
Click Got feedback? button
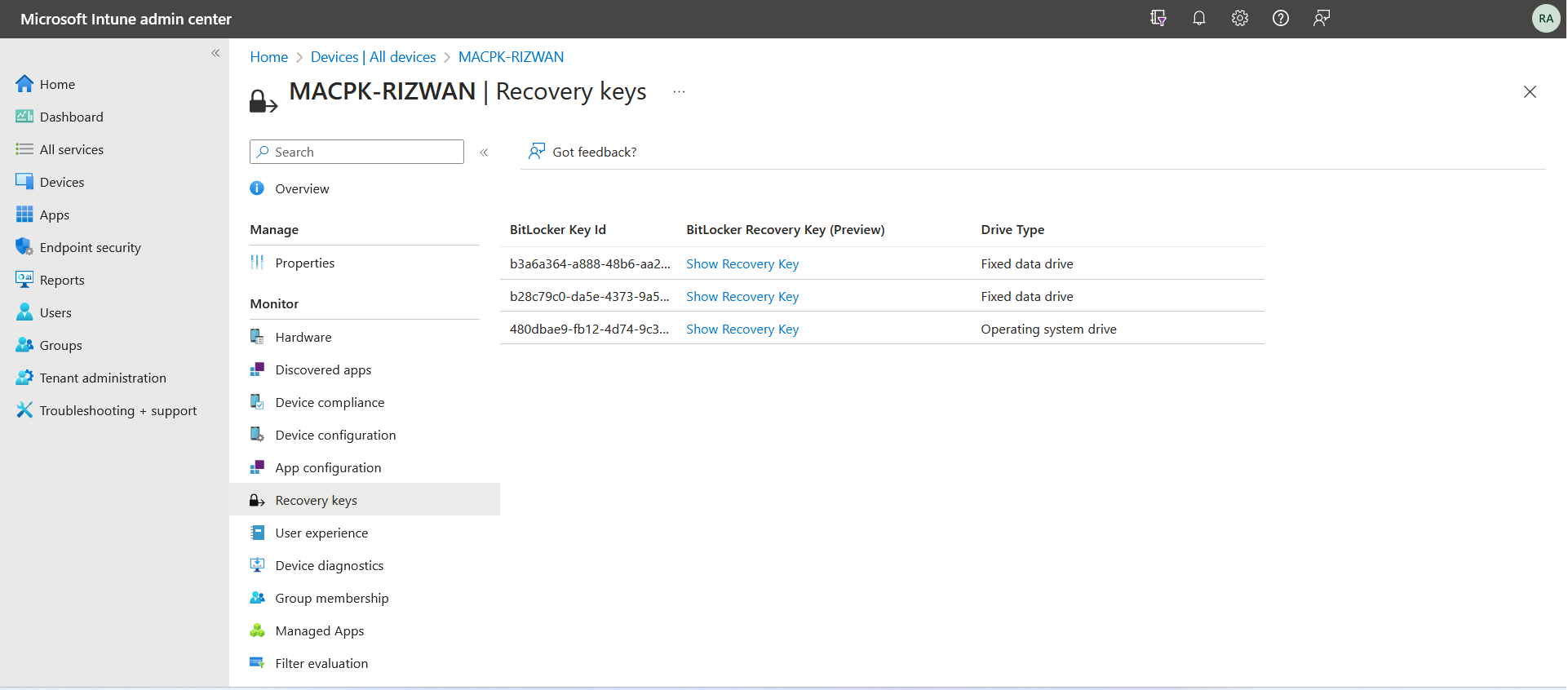582,152
